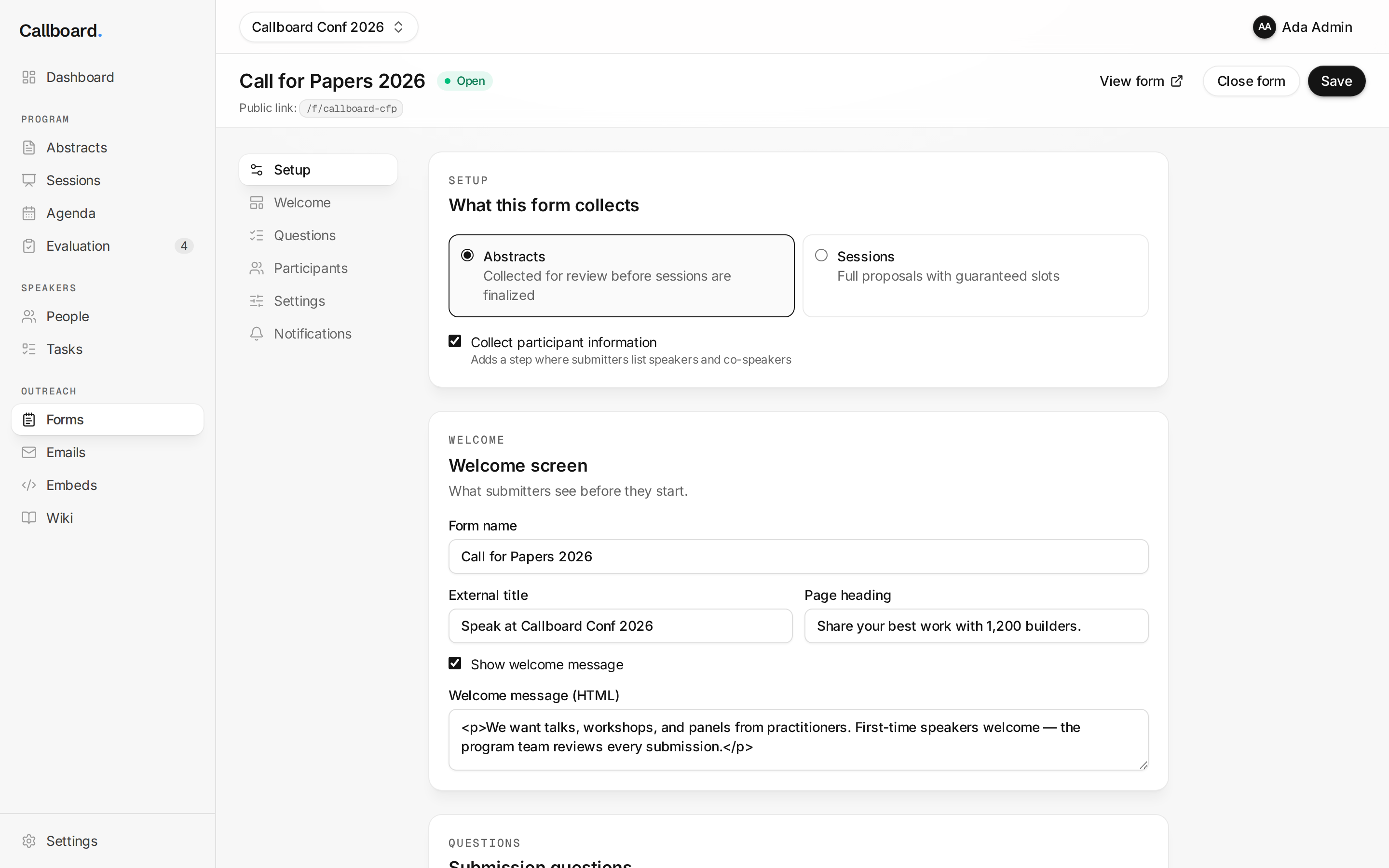Click the Call for Papers 2026 page title
1389x868 pixels.
[x=332, y=81]
